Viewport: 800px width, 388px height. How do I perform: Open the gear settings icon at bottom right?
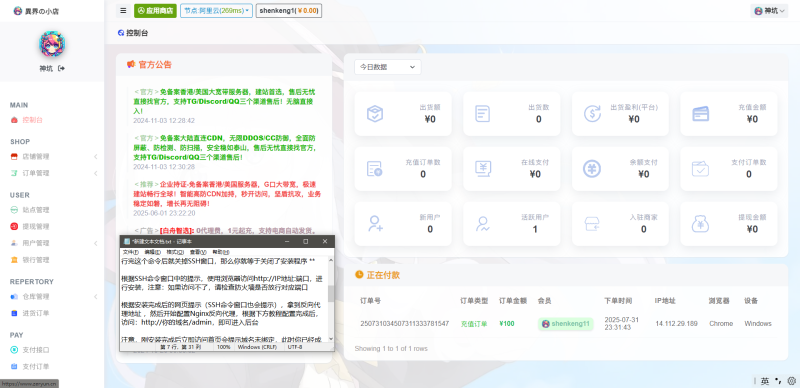792,381
